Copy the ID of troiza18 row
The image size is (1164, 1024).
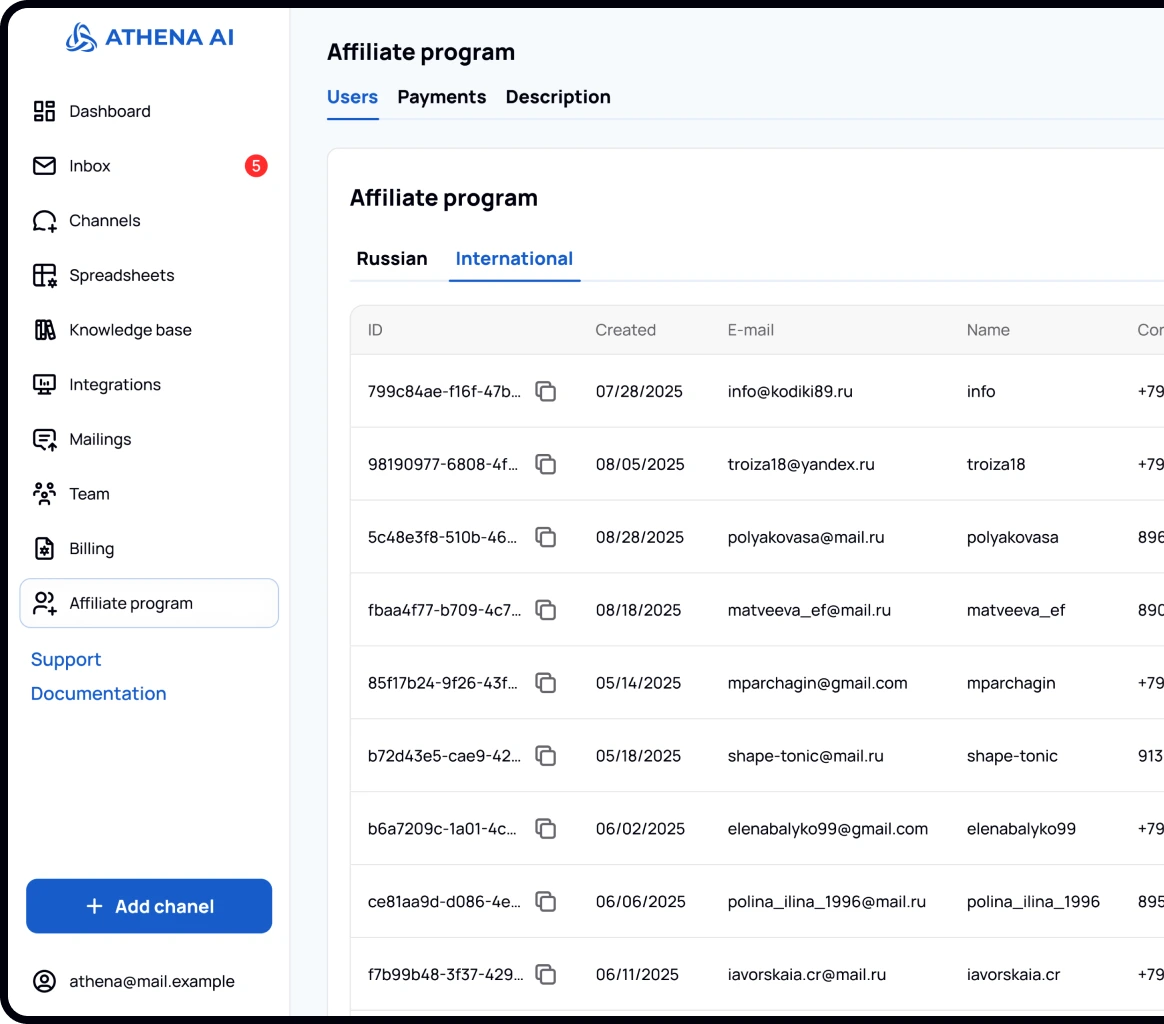click(545, 464)
